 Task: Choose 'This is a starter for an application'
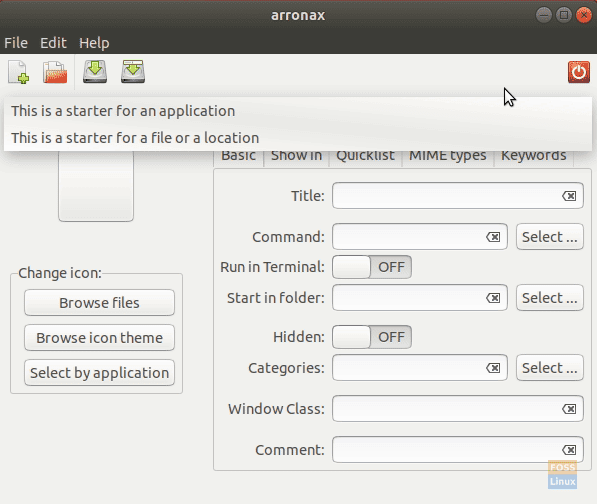[x=298, y=111]
